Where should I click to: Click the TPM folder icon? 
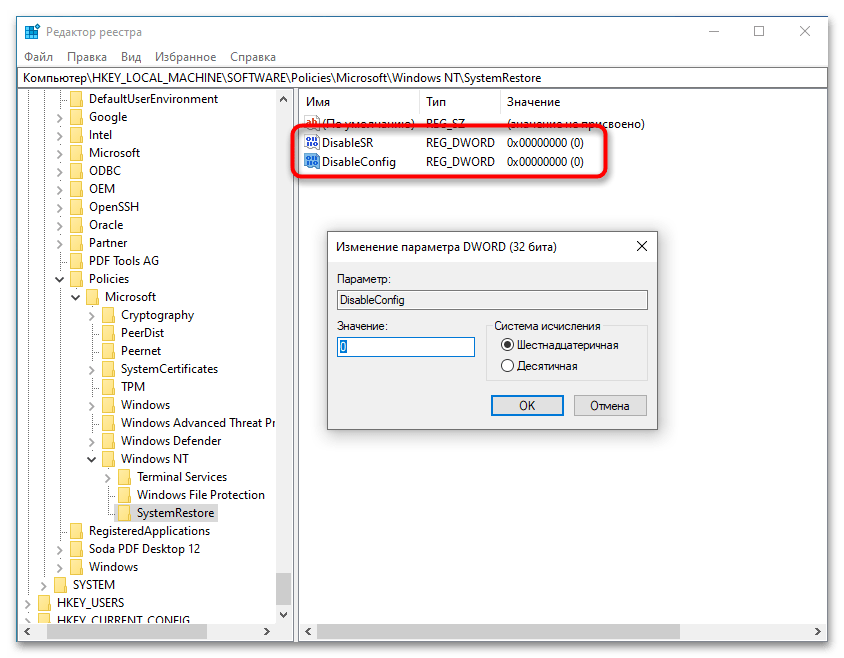click(x=109, y=387)
